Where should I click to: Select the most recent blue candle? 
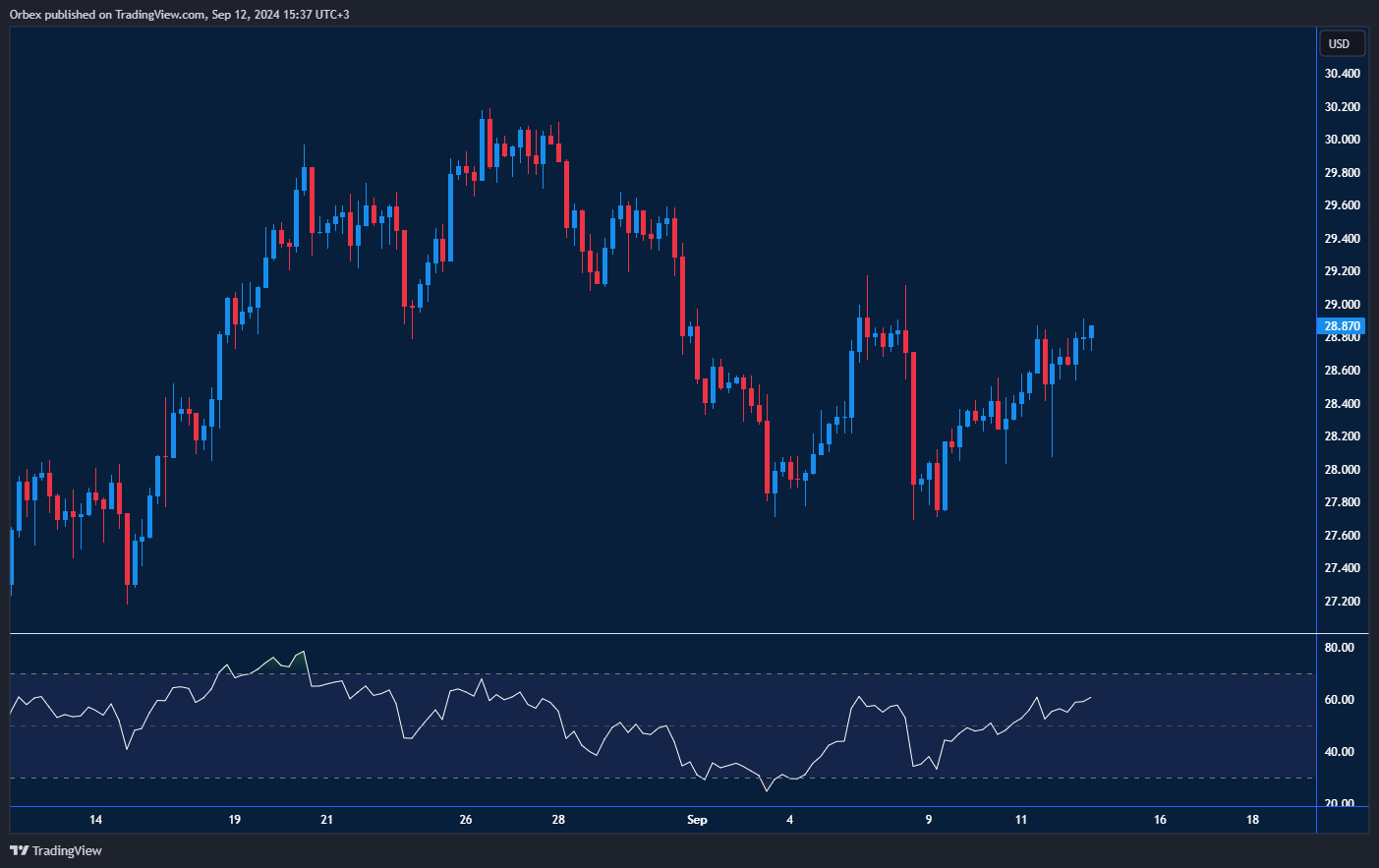click(1091, 331)
